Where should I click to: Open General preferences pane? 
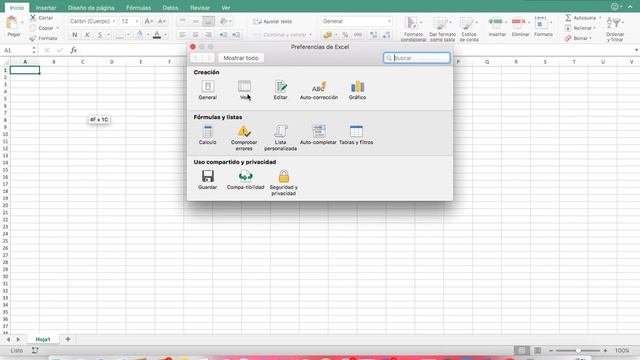[207, 90]
